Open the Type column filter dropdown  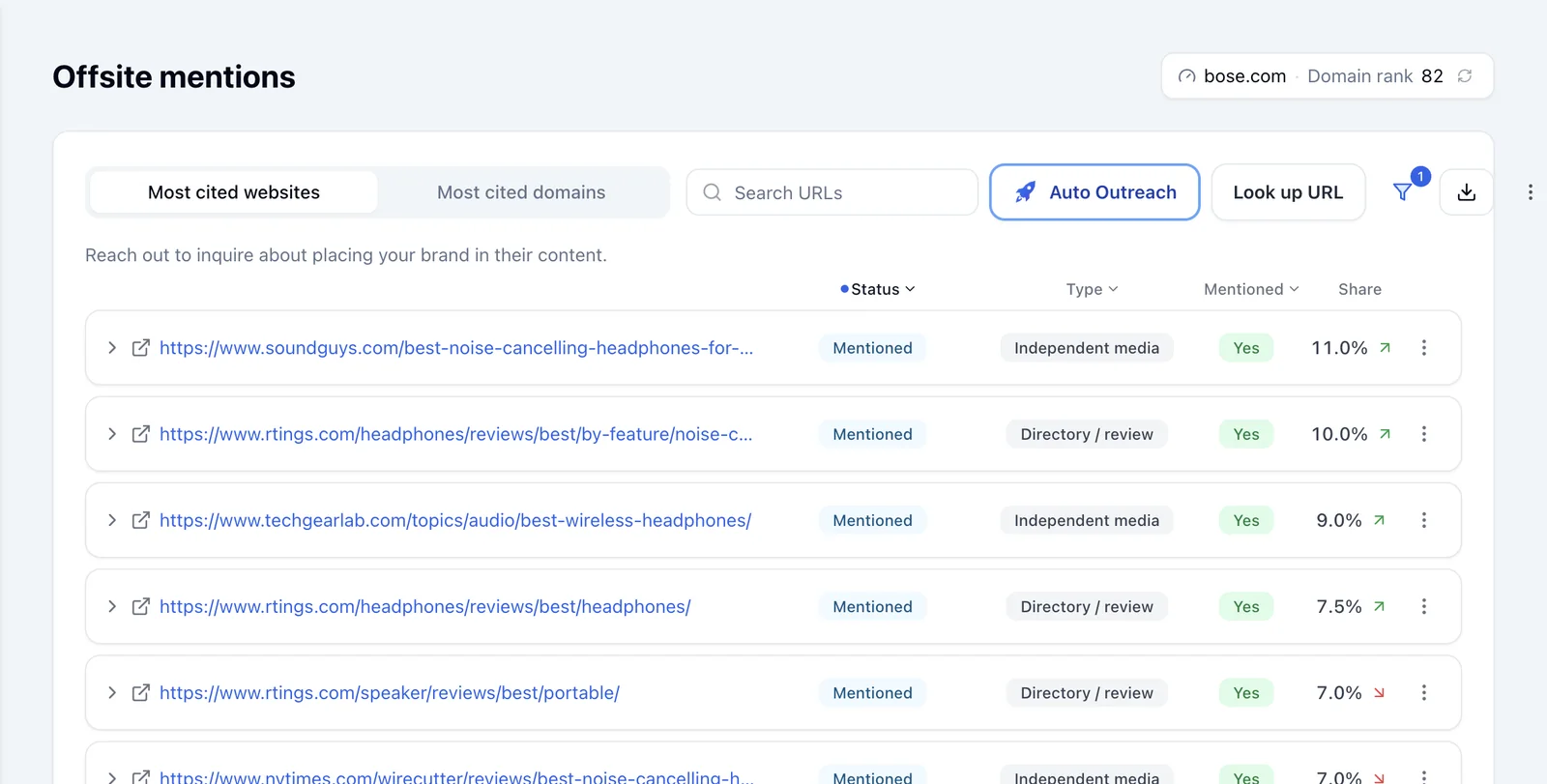click(x=1092, y=289)
